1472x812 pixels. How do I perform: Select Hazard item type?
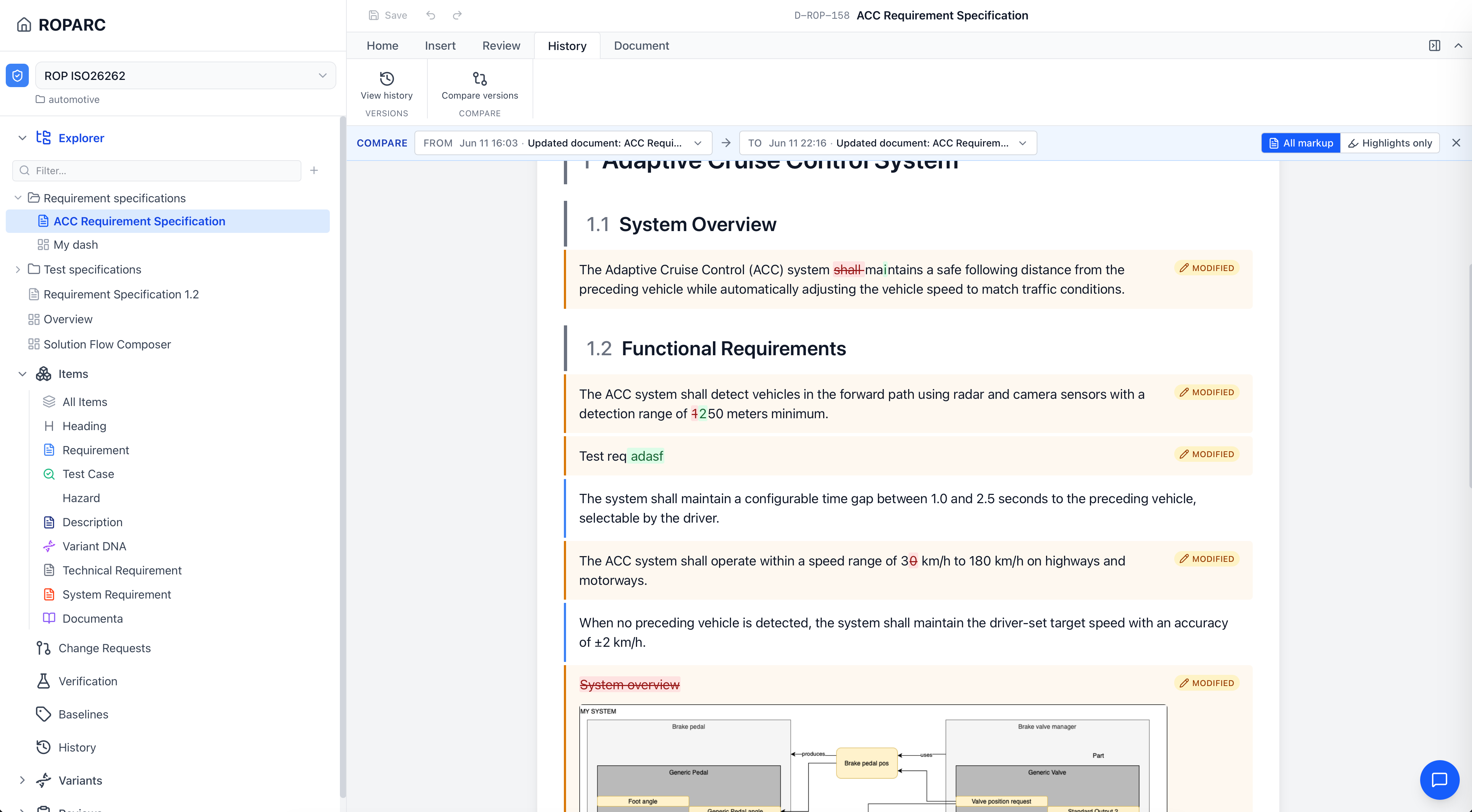coord(81,498)
